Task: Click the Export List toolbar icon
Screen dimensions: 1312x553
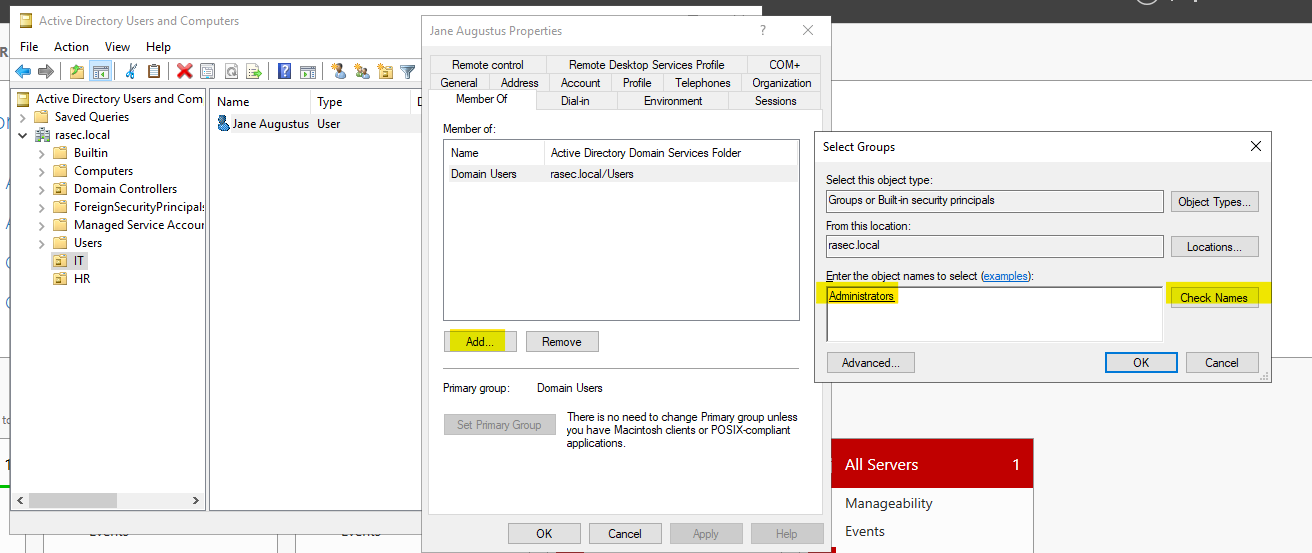Action: (254, 71)
